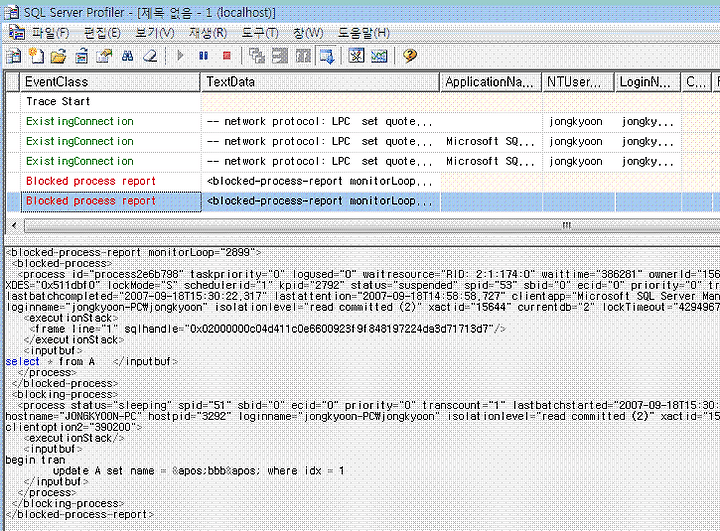The image size is (720, 531).
Task: Clear the trace window with eraser icon
Action: [150, 56]
